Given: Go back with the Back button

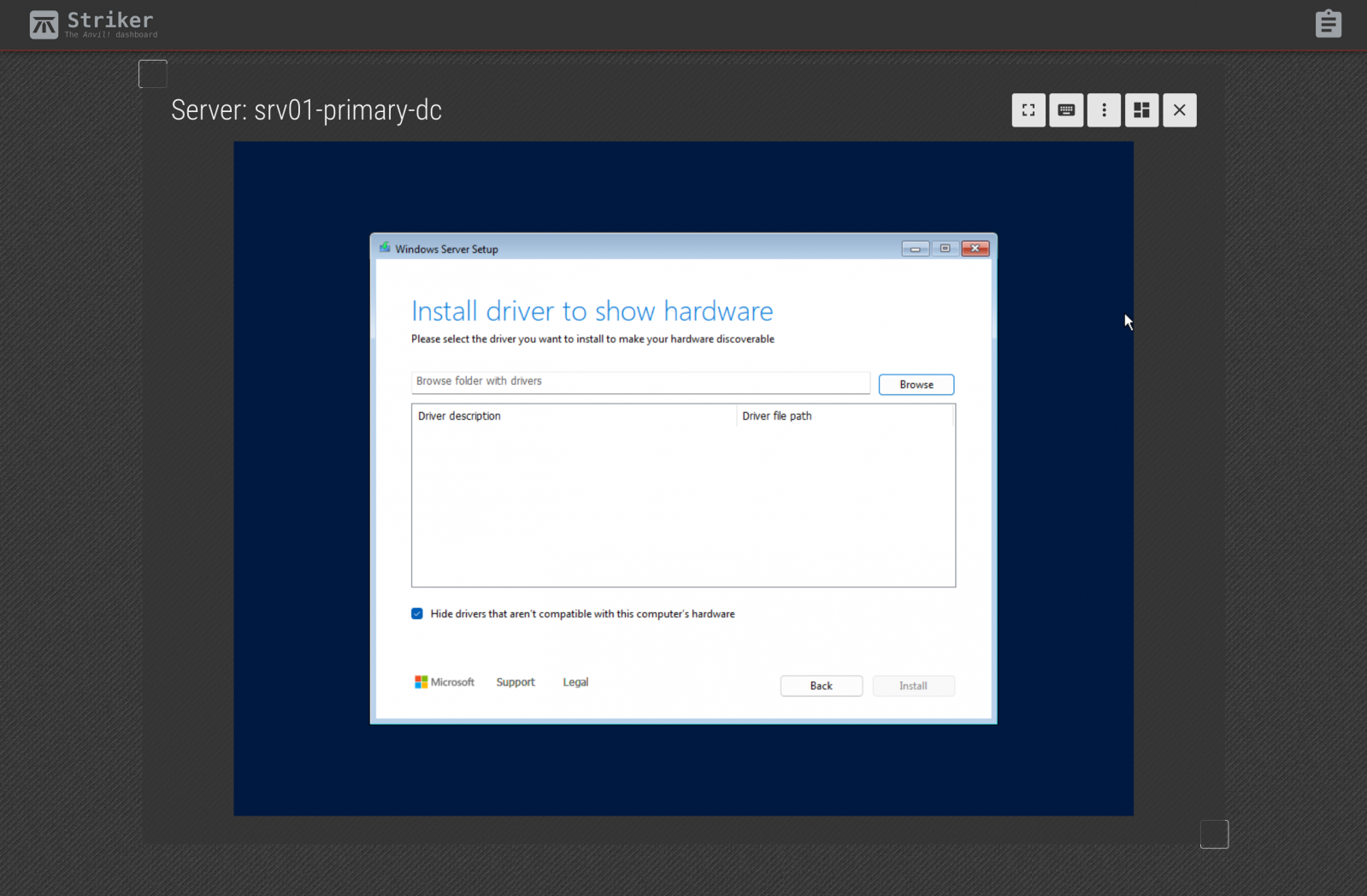Looking at the screenshot, I should 821,686.
